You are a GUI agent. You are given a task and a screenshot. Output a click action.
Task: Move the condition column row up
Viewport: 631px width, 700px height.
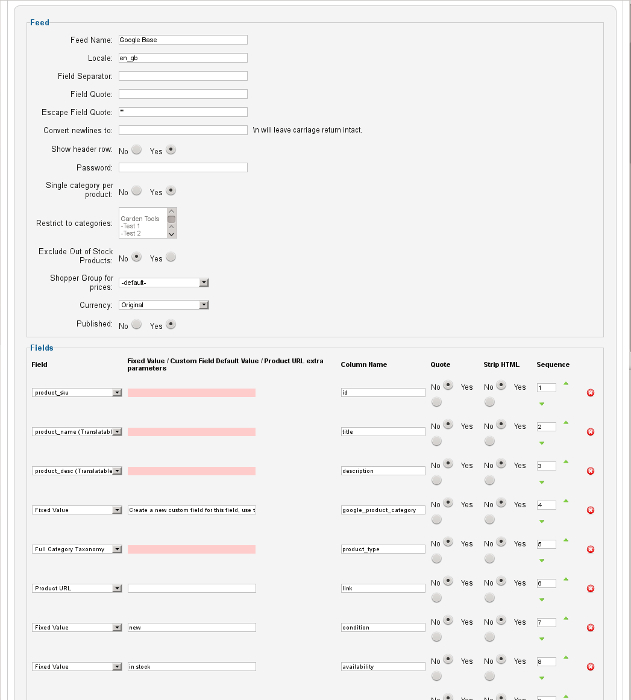pyautogui.click(x=566, y=618)
